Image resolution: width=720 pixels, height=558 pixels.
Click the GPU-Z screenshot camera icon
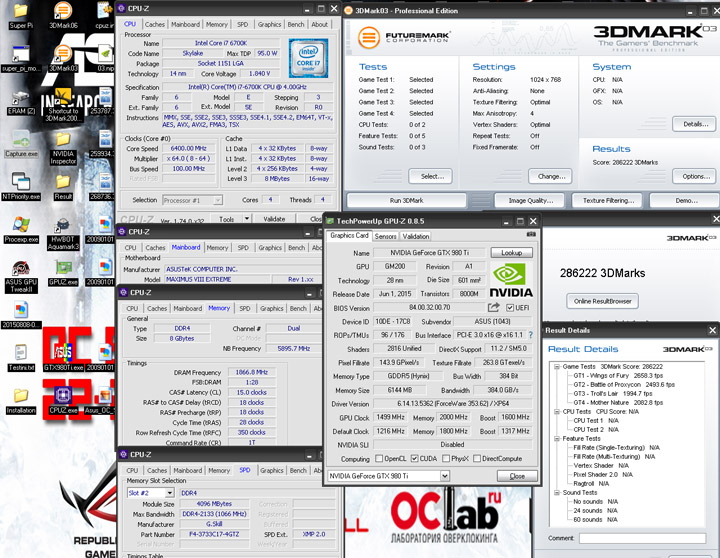point(531,235)
